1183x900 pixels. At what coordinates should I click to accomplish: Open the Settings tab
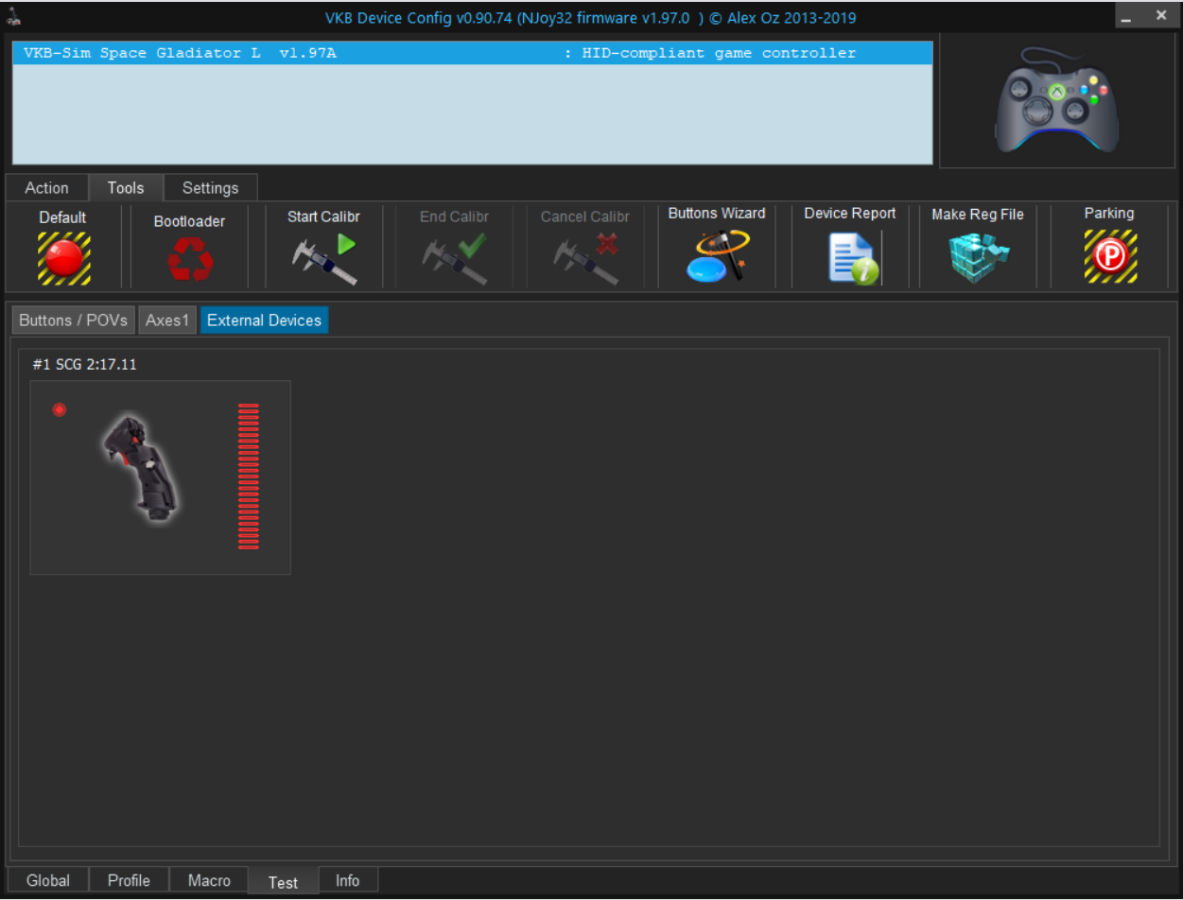tap(210, 188)
